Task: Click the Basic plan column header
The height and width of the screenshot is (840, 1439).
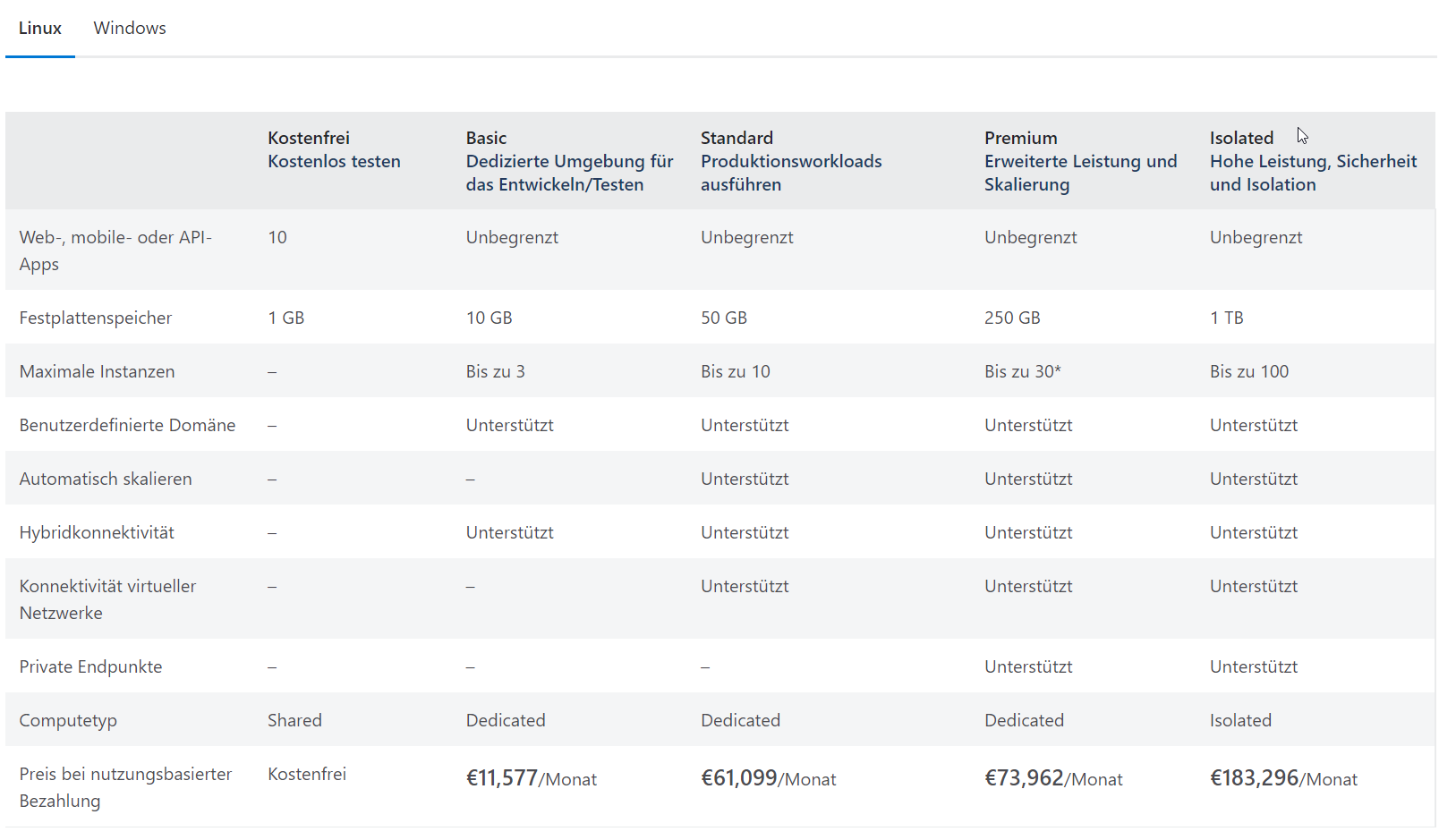Action: [x=486, y=138]
